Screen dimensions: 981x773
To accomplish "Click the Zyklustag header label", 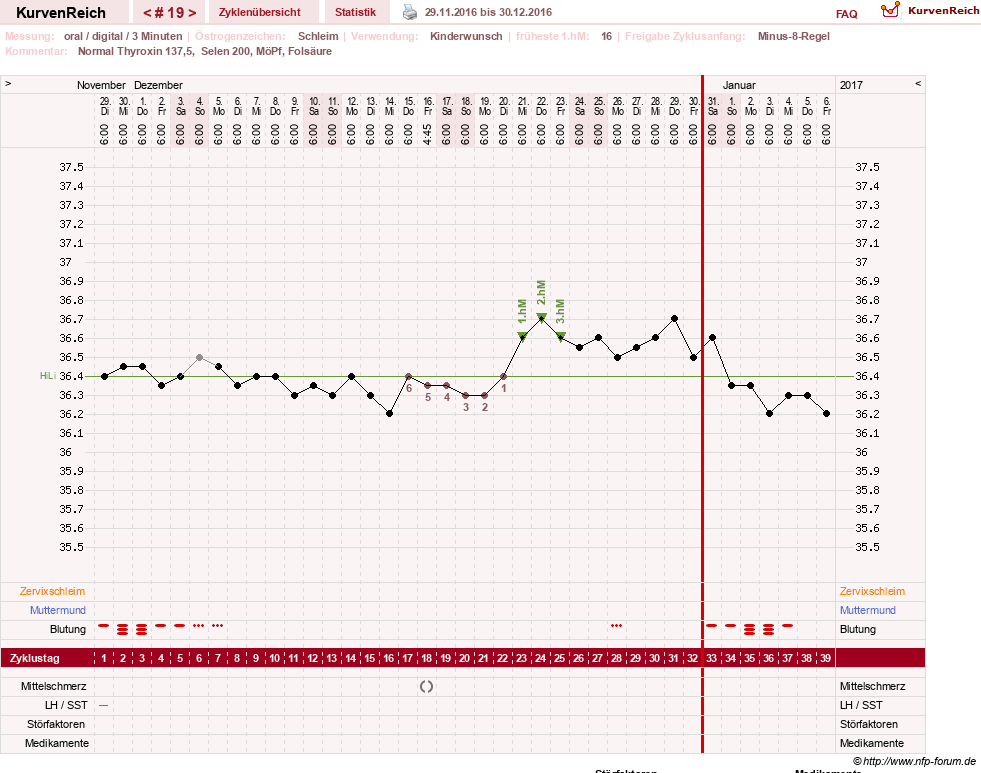I will [x=34, y=658].
